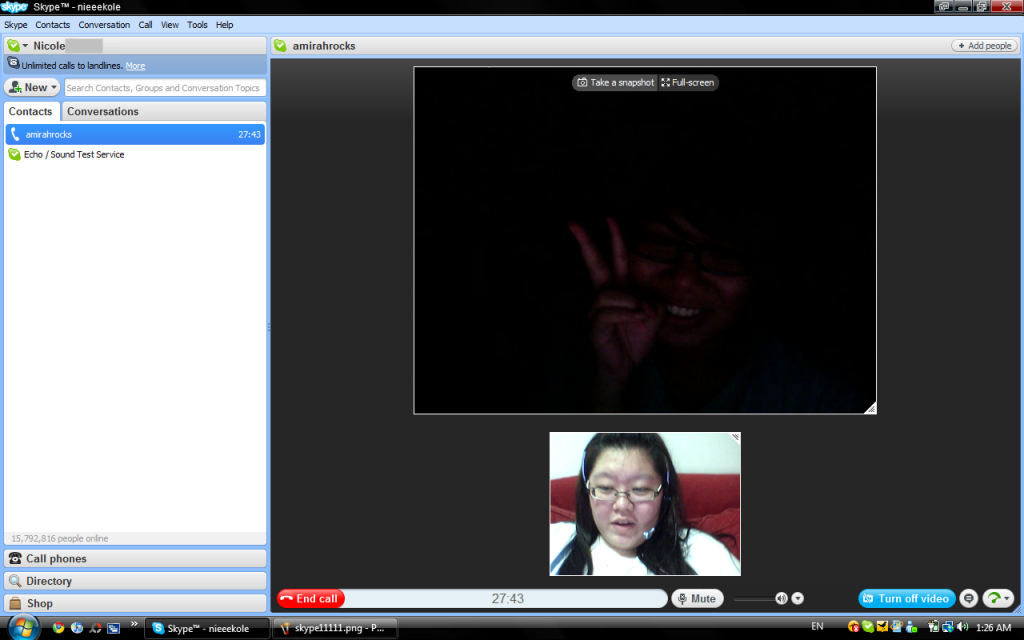Click the status icon beside amirahrocks header

tap(281, 46)
